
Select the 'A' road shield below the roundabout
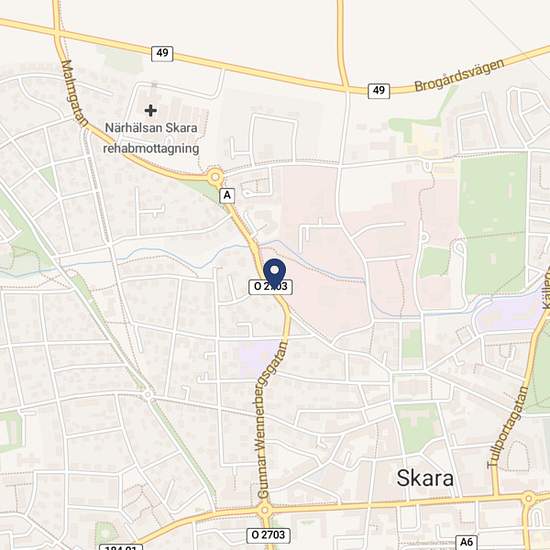tap(227, 195)
